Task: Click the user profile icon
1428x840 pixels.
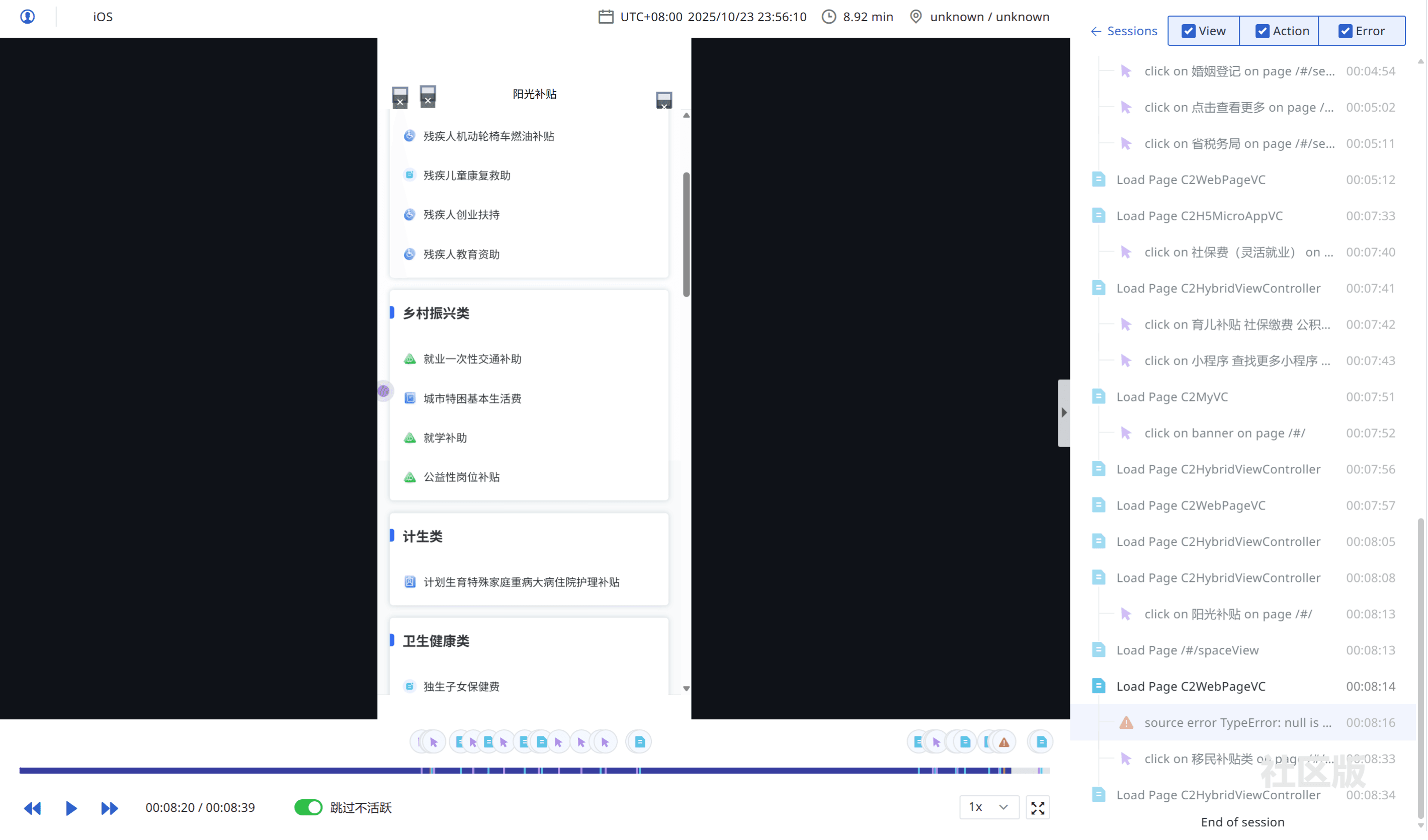Action: pyautogui.click(x=27, y=17)
